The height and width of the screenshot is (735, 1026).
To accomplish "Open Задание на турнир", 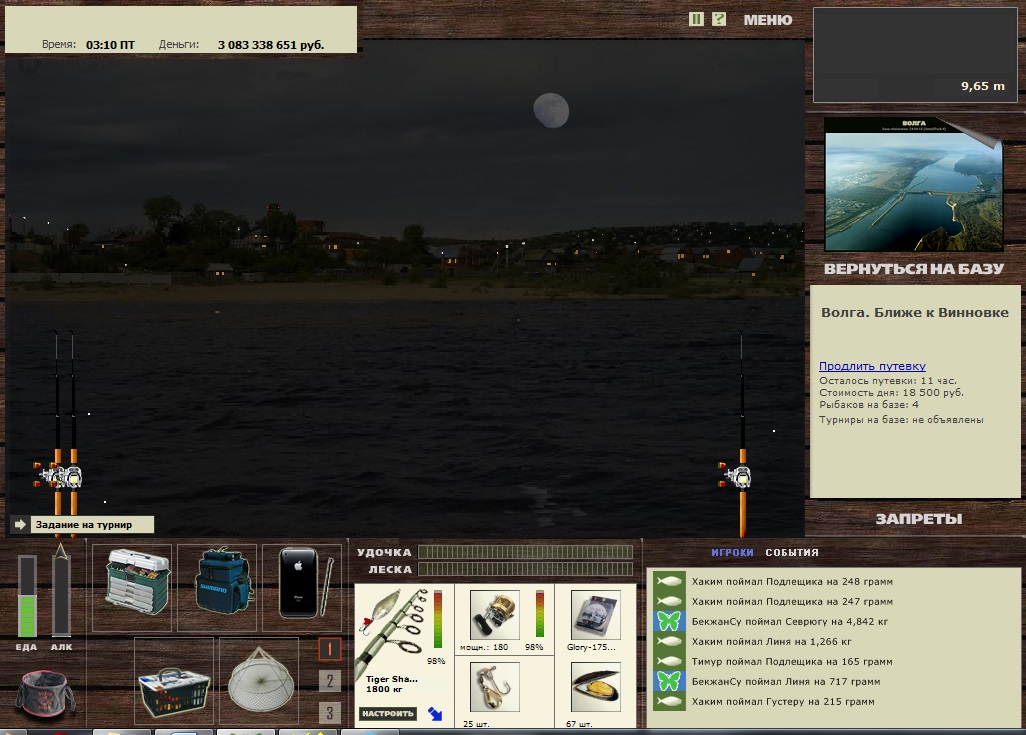I will (92, 524).
